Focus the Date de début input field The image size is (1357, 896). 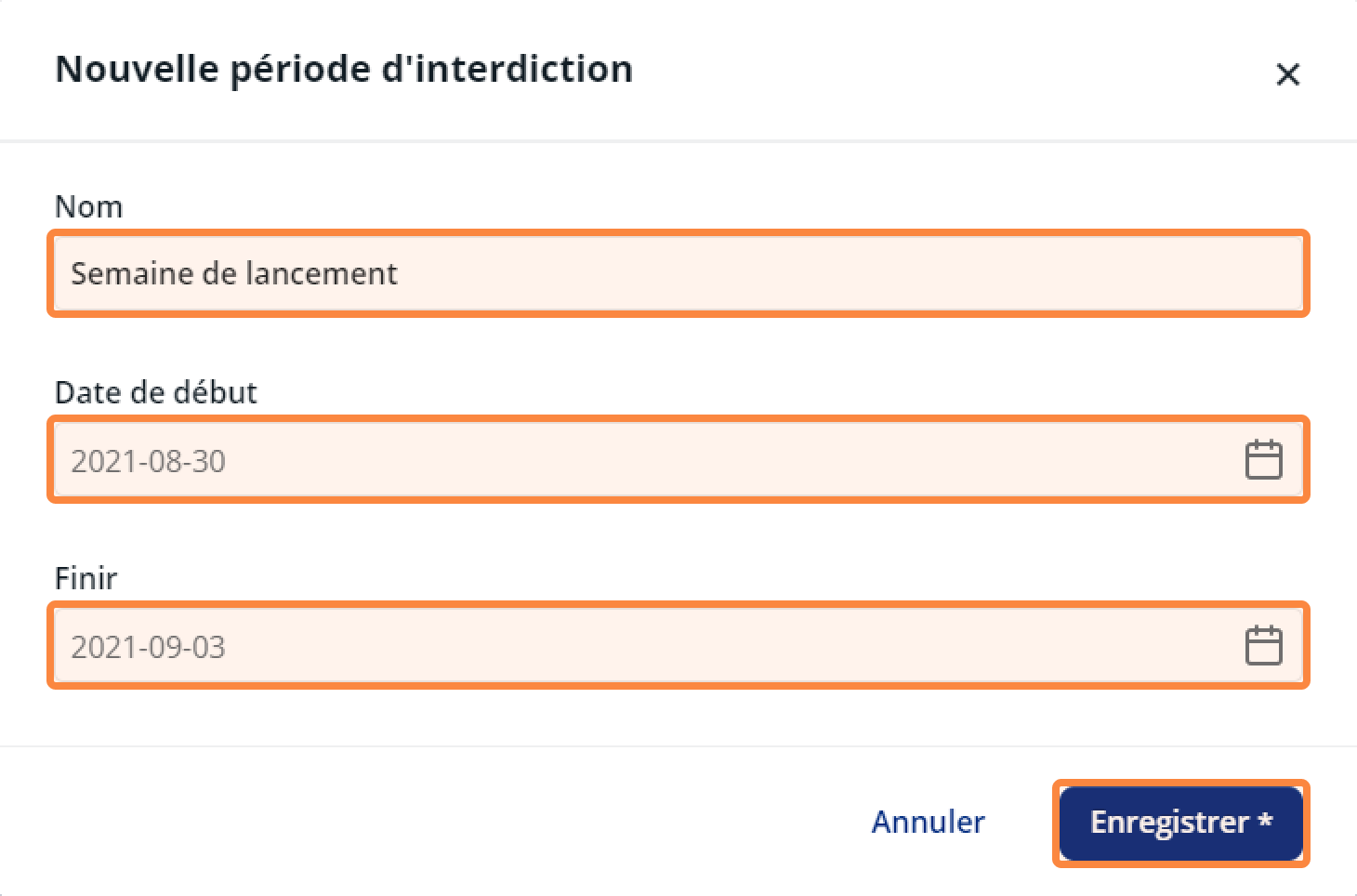pyautogui.click(x=678, y=460)
